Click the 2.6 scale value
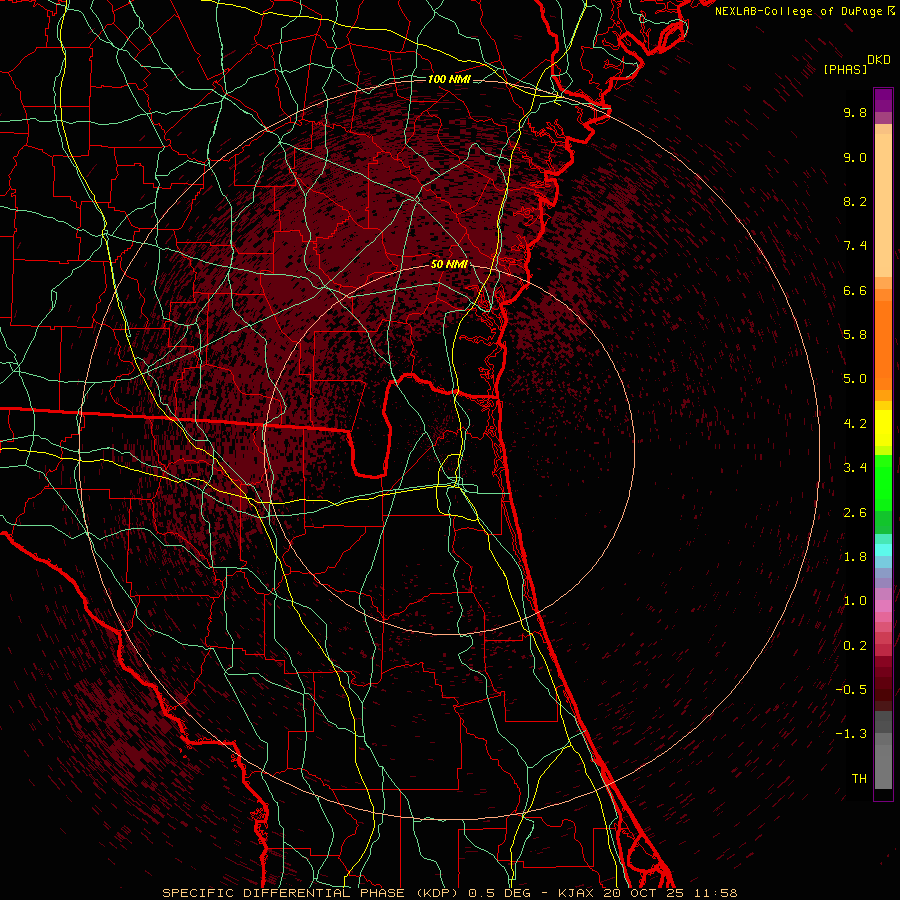Screen dimensions: 900x900 855,512
